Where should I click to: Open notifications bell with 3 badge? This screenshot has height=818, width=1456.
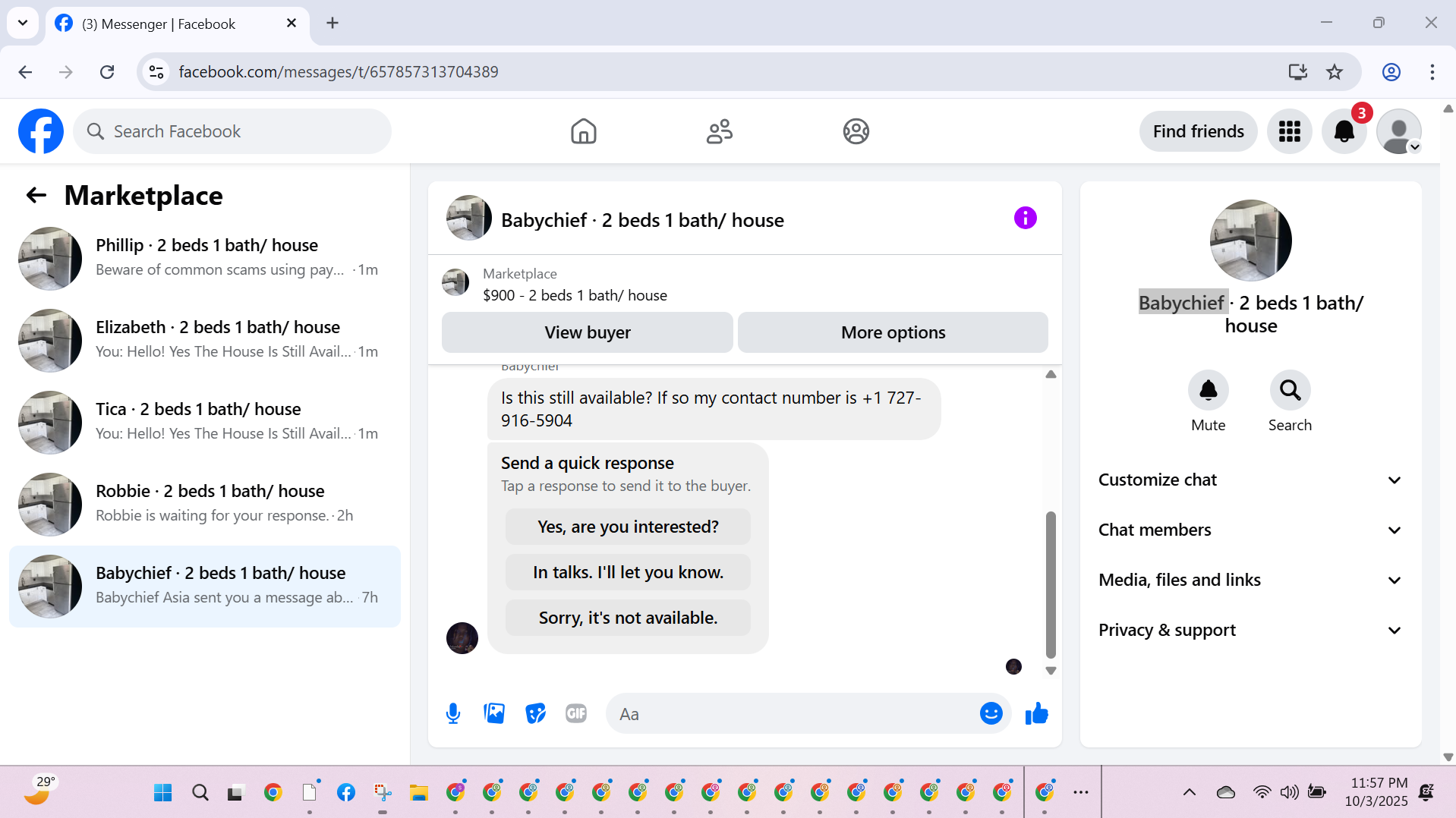click(x=1344, y=131)
